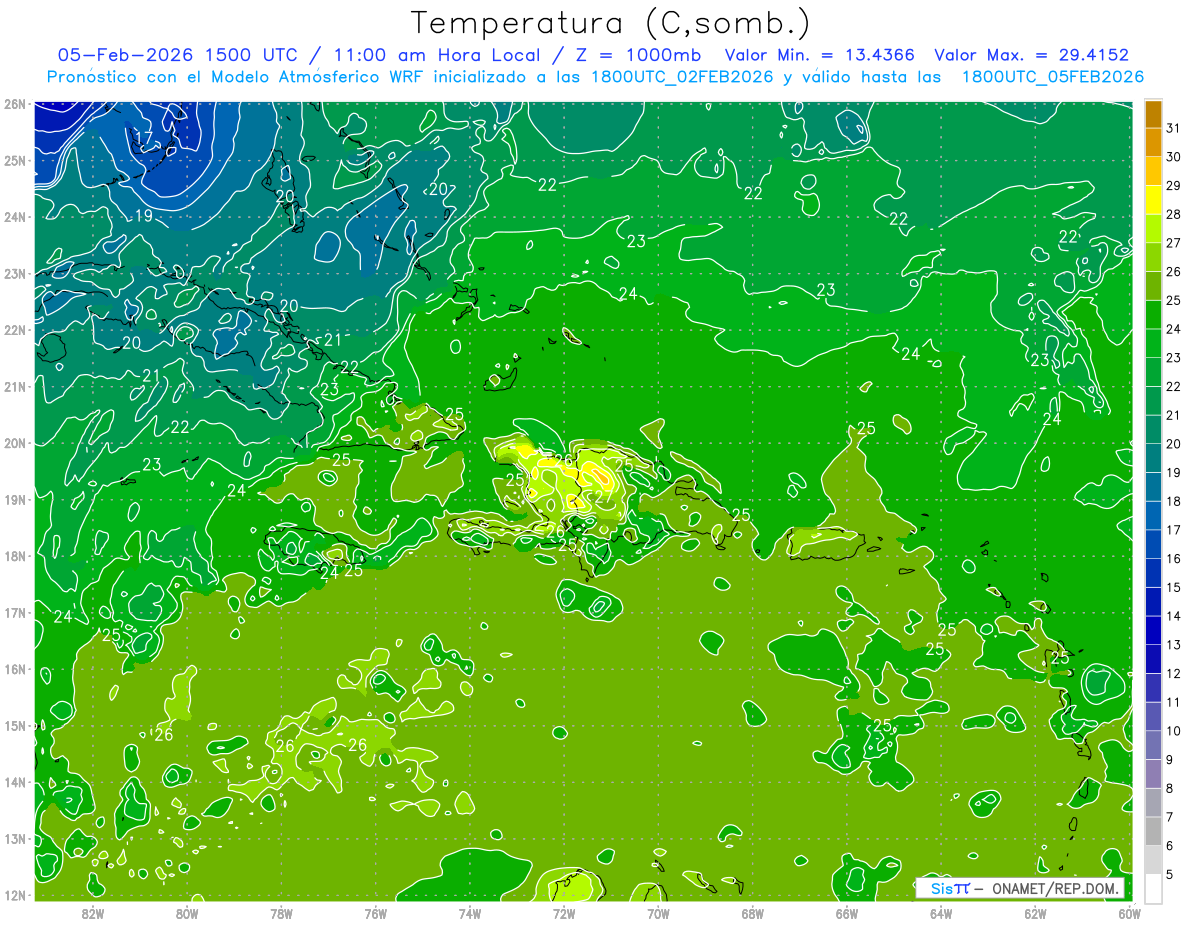Viewport: 1200px width, 927px height.
Task: Pick the yellow legend swatch between 28 and 29
Action: (1153, 200)
